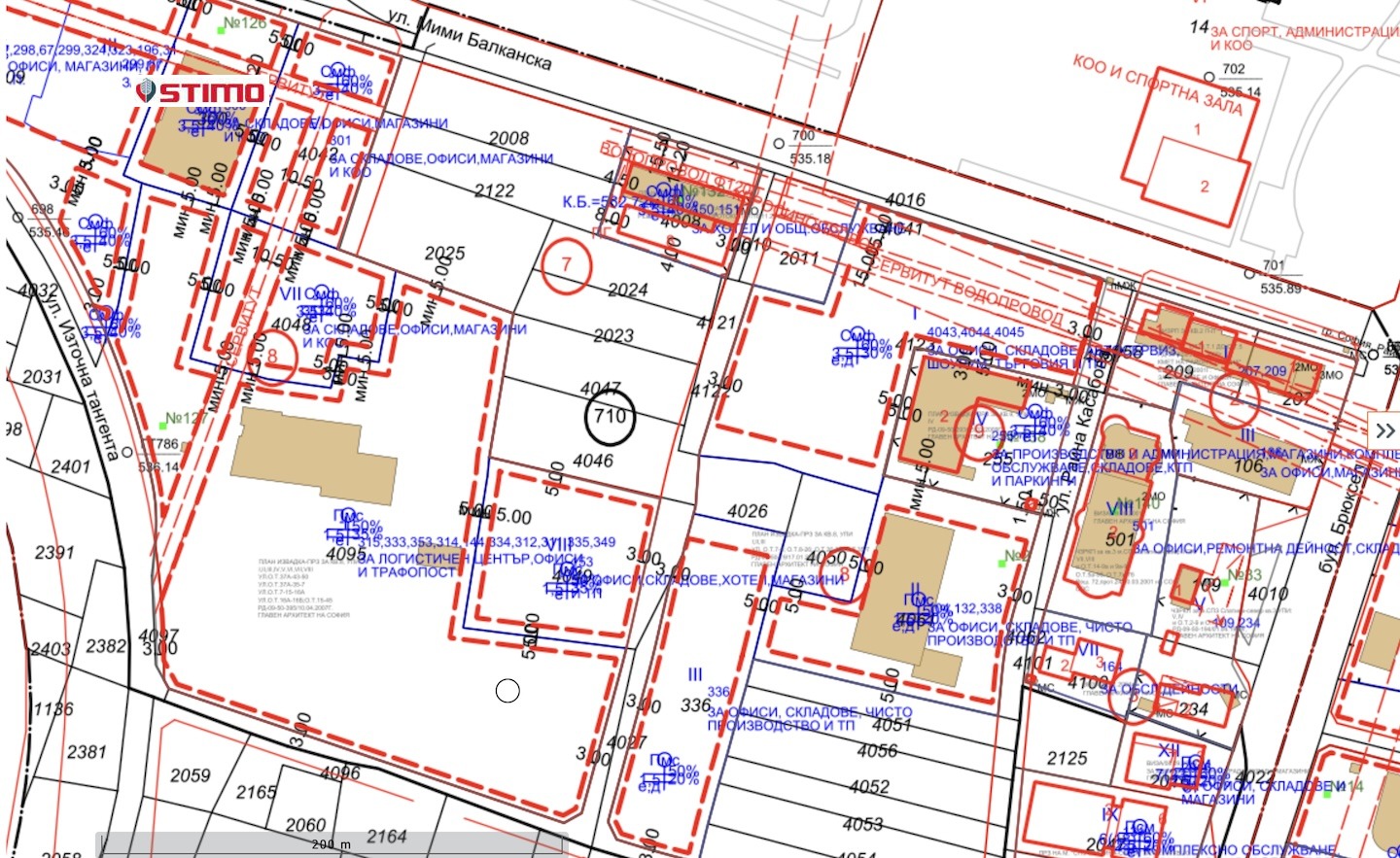Click the 200 m scale bar

click(x=331, y=843)
